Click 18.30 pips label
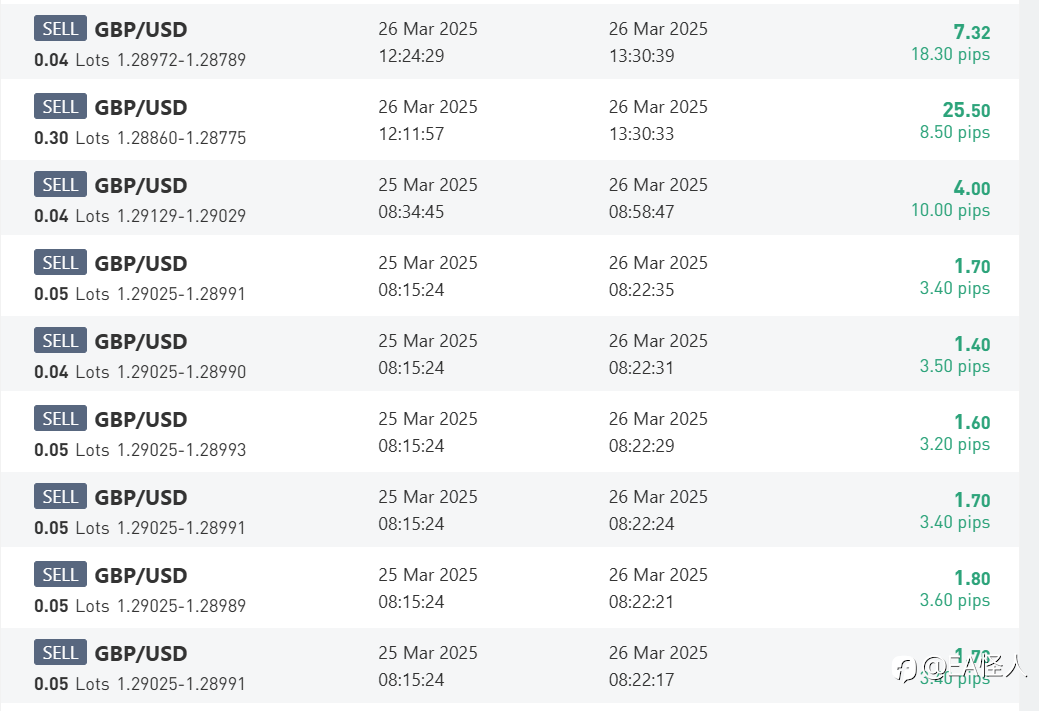The image size is (1039, 711). (x=950, y=54)
